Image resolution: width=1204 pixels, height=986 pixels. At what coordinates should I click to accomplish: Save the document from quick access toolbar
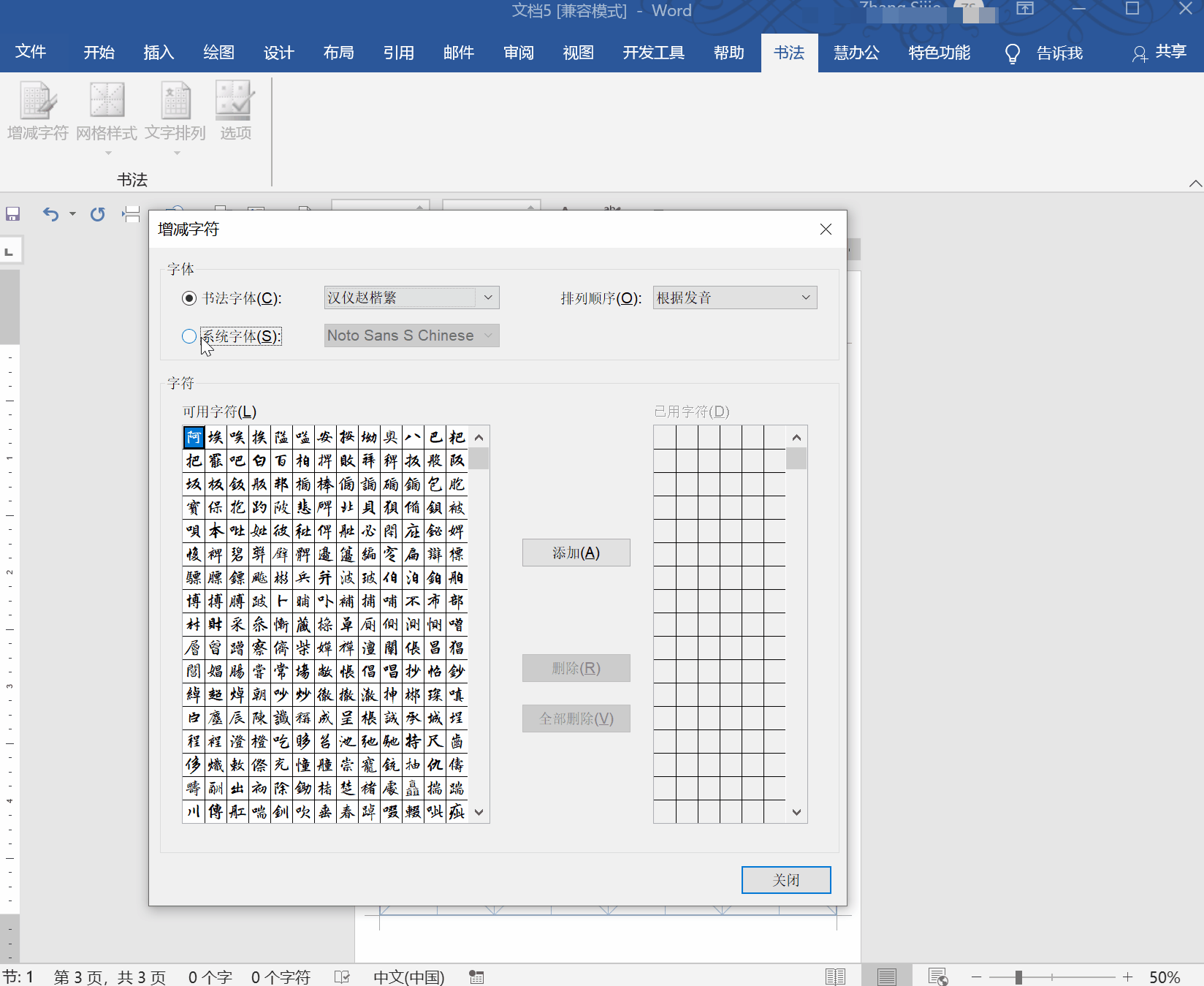coord(12,214)
